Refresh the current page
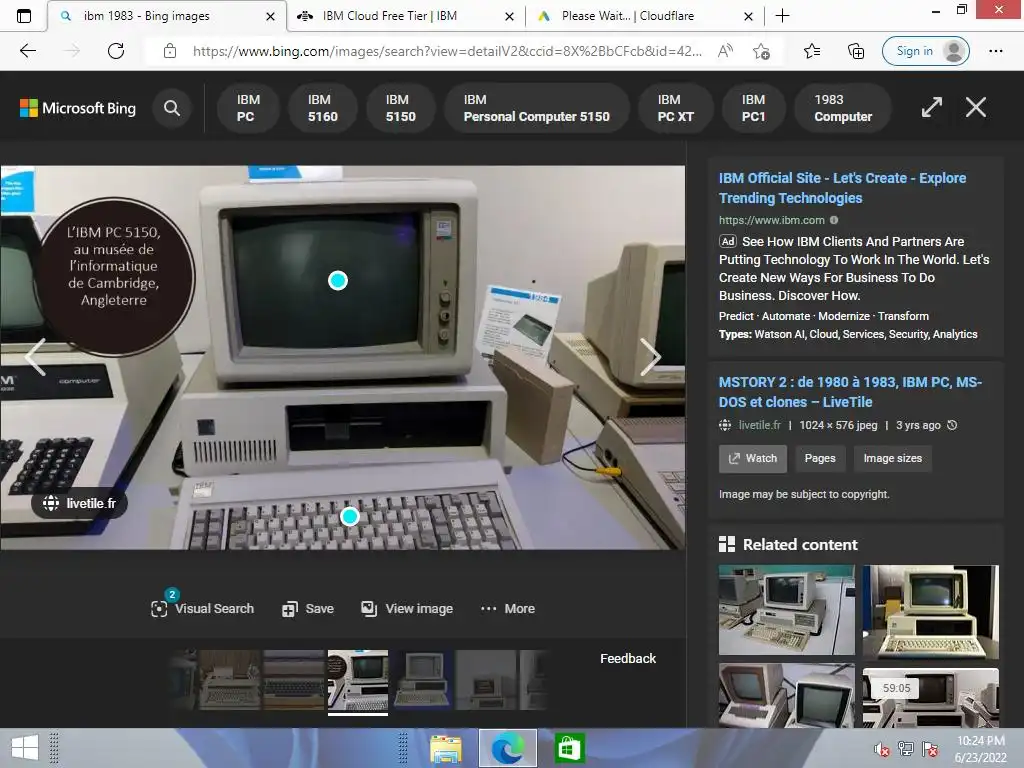The height and width of the screenshot is (768, 1024). click(116, 51)
